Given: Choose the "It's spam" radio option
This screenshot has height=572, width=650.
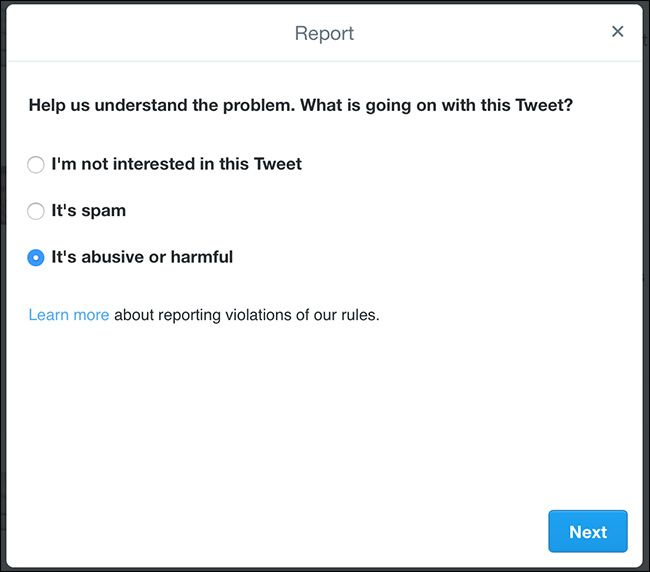Looking at the screenshot, I should (x=36, y=211).
